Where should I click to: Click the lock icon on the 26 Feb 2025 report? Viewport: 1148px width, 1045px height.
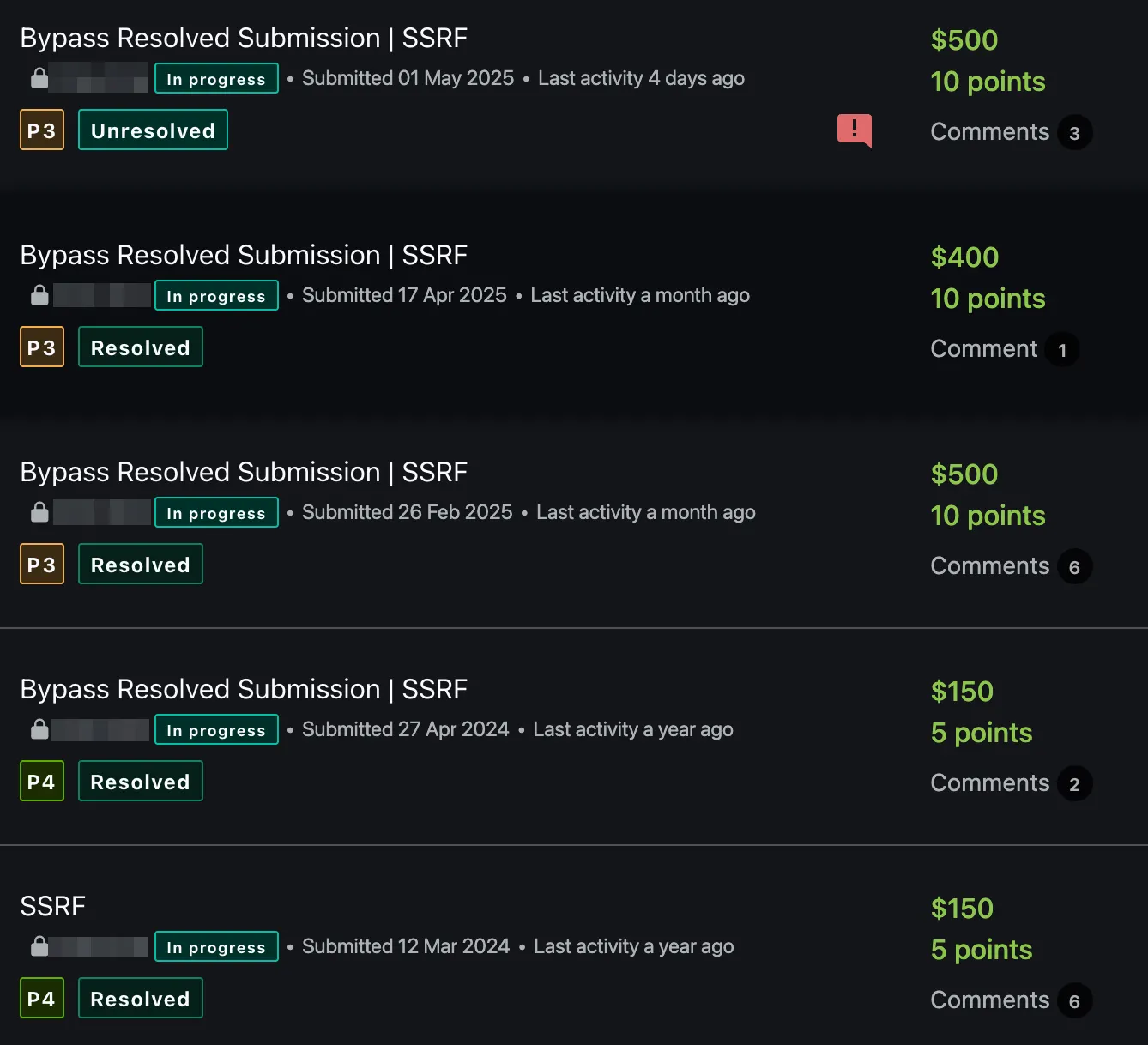[39, 512]
